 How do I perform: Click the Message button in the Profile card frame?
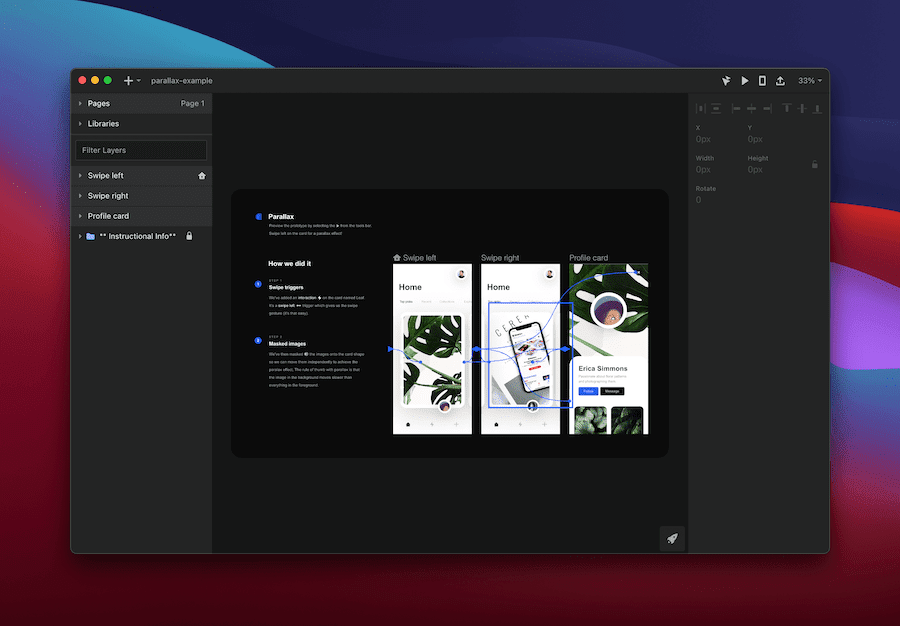612,391
